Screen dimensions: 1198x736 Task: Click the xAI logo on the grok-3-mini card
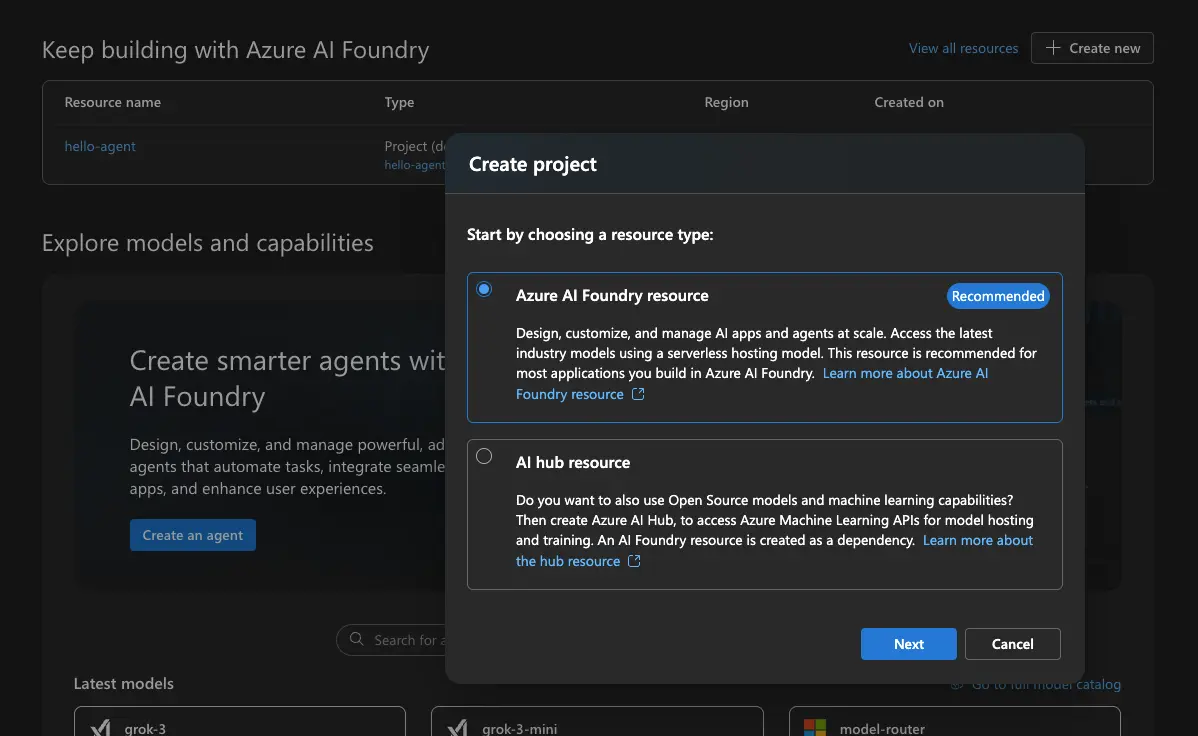click(458, 728)
